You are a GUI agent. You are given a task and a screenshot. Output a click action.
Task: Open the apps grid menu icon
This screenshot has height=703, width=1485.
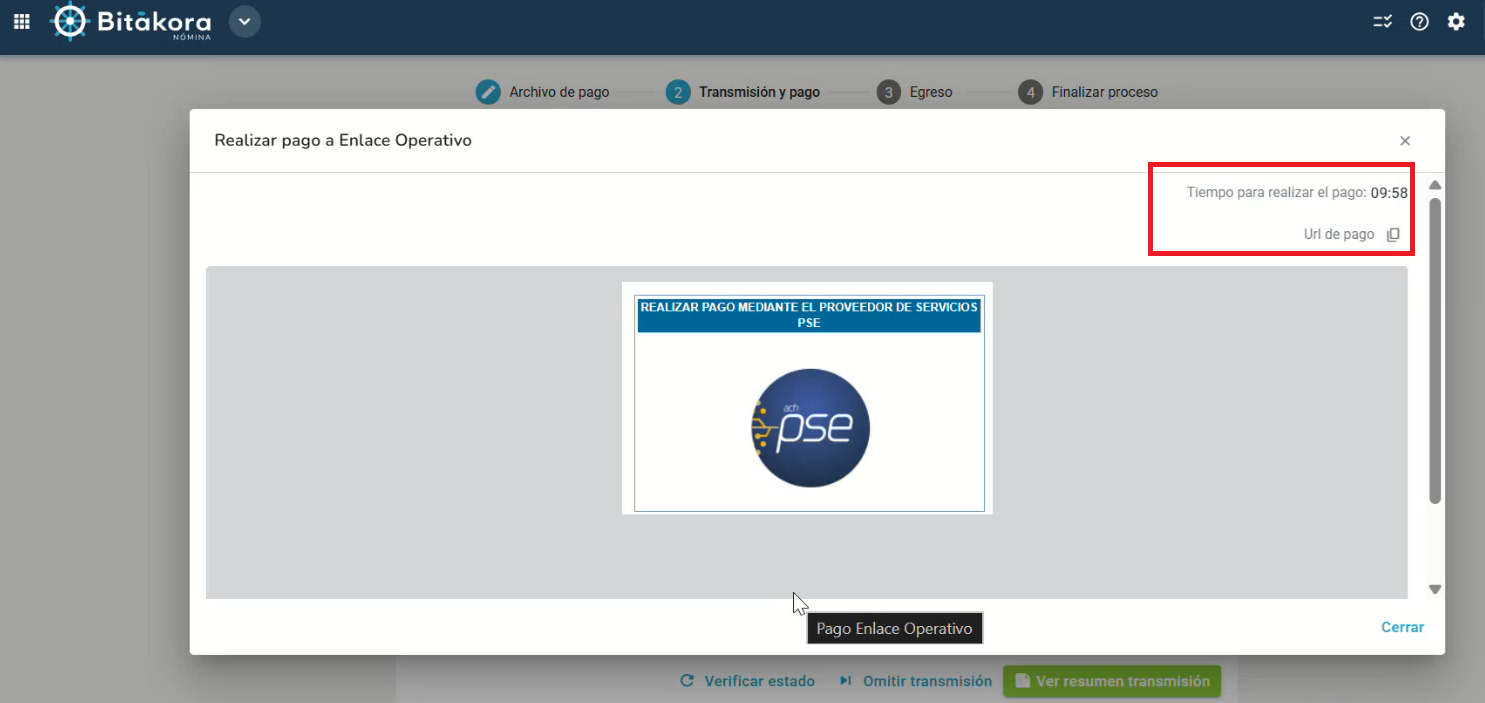point(21,21)
